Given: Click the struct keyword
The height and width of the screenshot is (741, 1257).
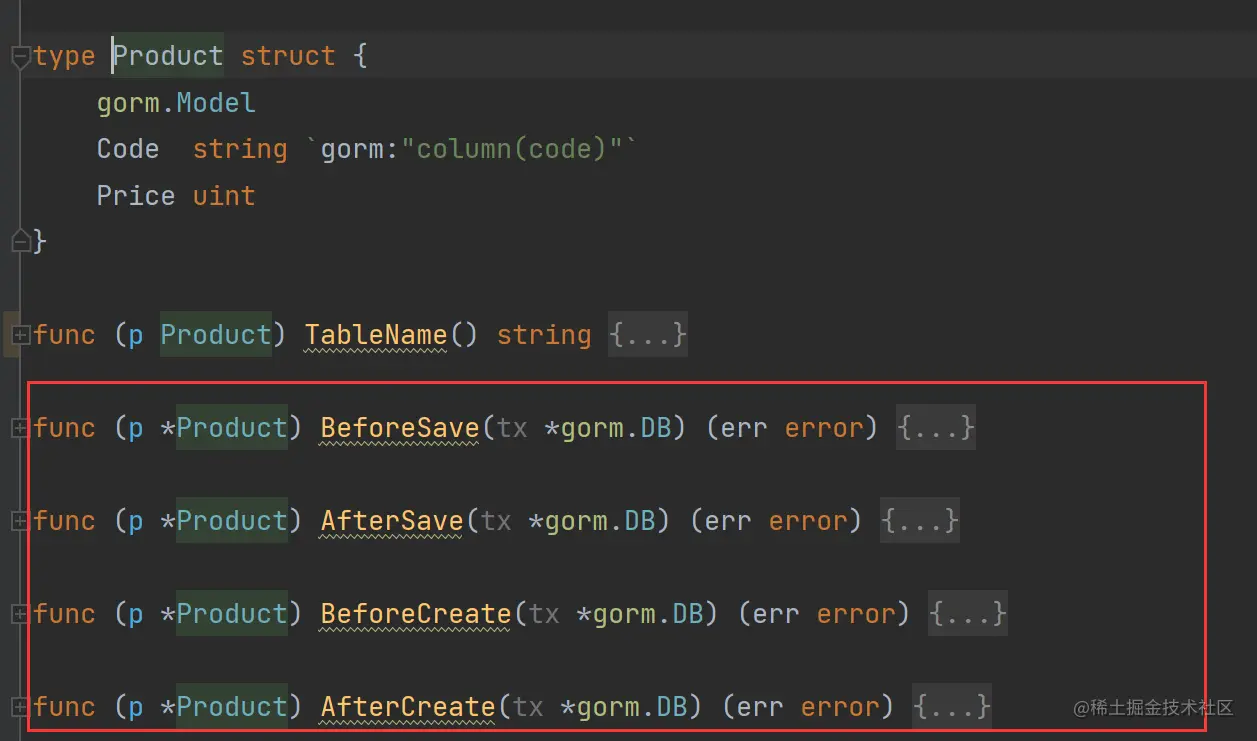Looking at the screenshot, I should [288, 56].
